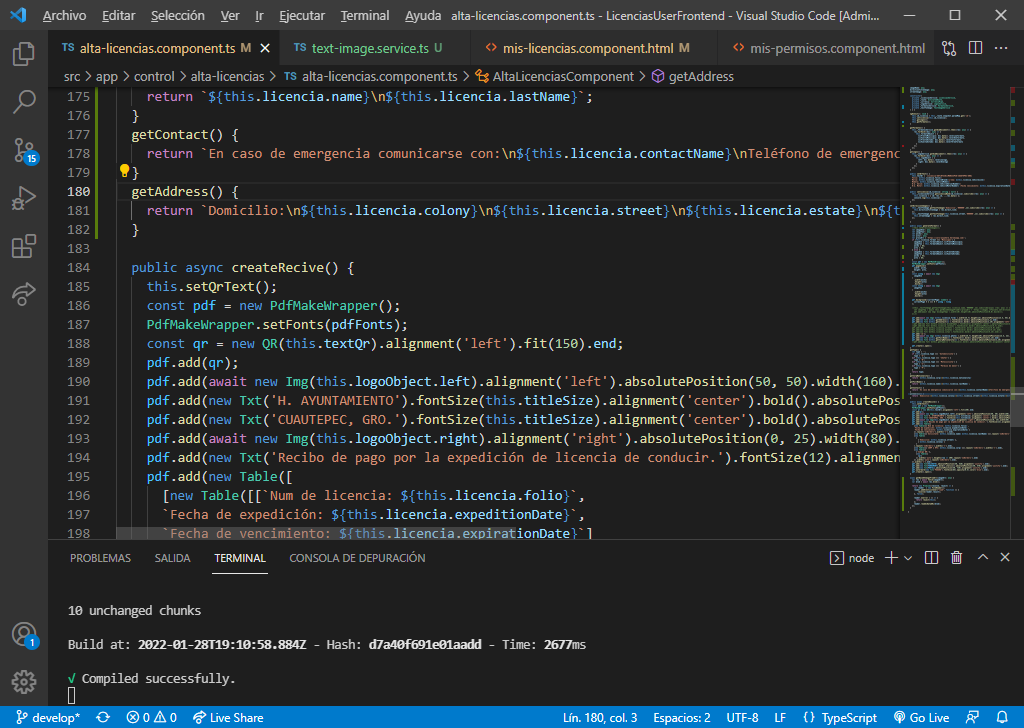Image resolution: width=1024 pixels, height=728 pixels.
Task: Start Live Share from status bar
Action: [228, 718]
